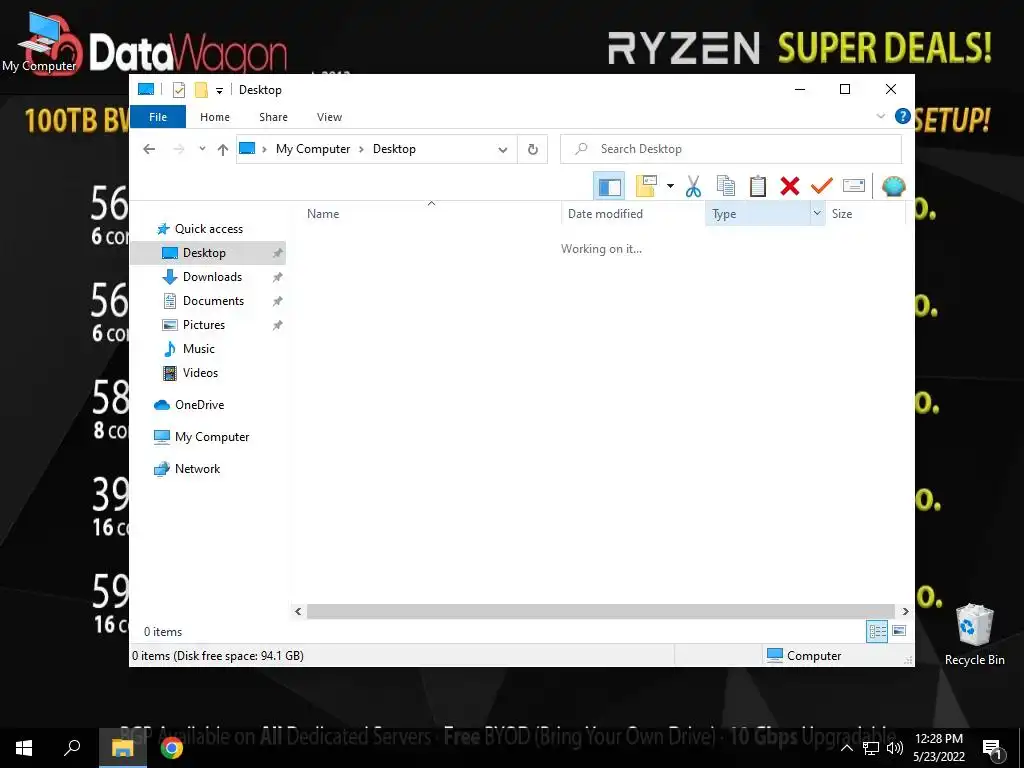This screenshot has width=1024, height=768.
Task: Expand the view options dropdown arrow
Action: point(670,186)
